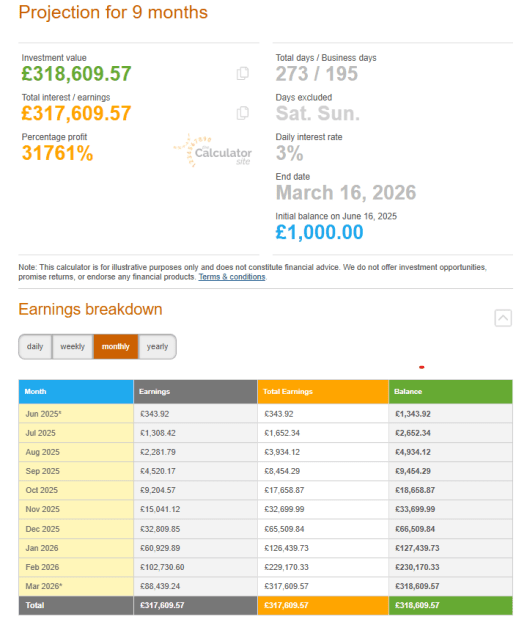Click the Calculator Site logo
The height and width of the screenshot is (625, 527).
213,151
